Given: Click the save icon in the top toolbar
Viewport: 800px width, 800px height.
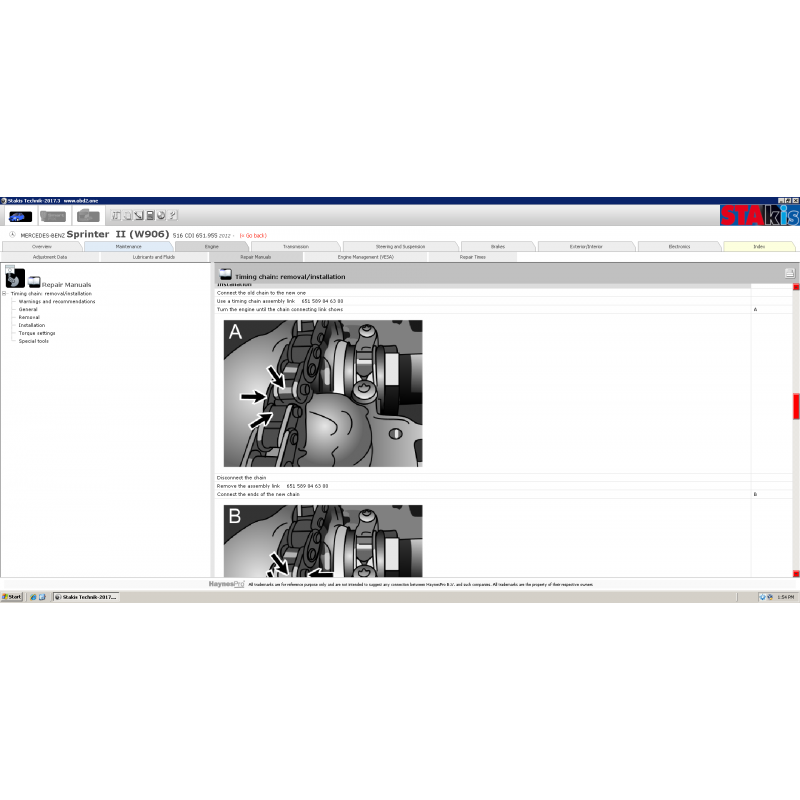Looking at the screenshot, I should 149,215.
